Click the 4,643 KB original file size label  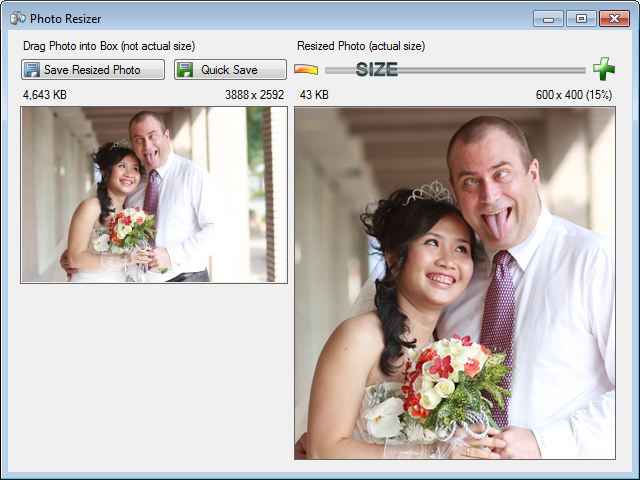click(x=44, y=95)
